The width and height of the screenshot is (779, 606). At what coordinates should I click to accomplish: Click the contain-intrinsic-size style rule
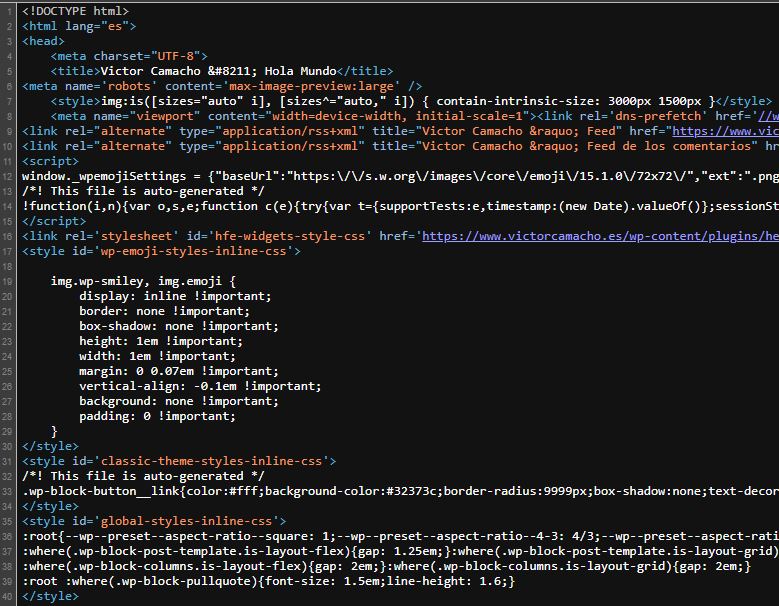(408, 101)
